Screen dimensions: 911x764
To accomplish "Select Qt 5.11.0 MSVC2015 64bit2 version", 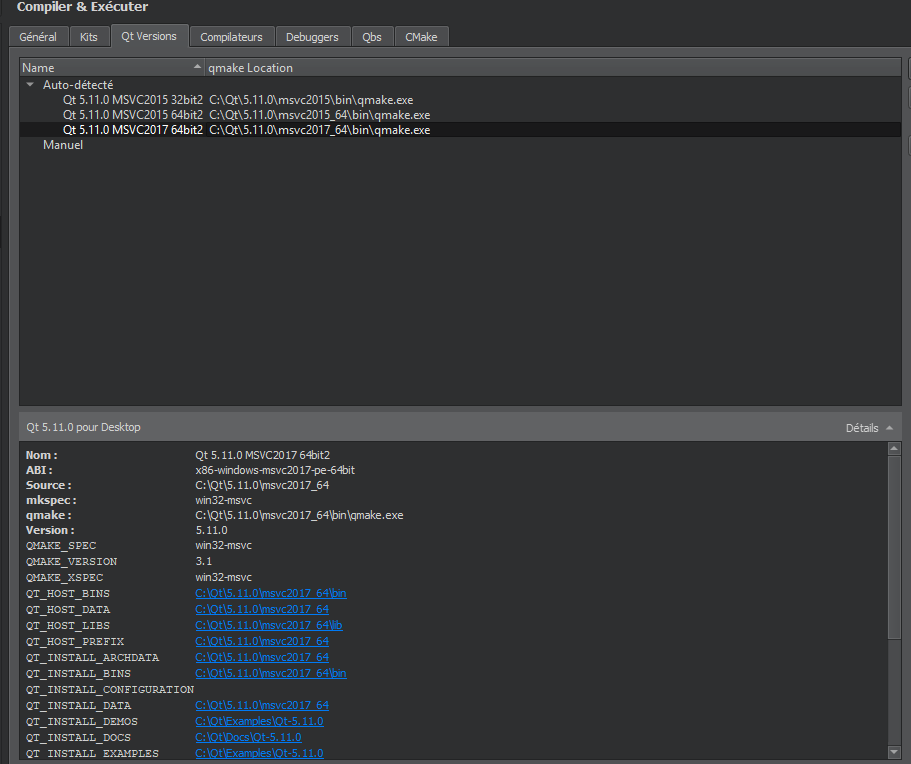I will tap(133, 115).
